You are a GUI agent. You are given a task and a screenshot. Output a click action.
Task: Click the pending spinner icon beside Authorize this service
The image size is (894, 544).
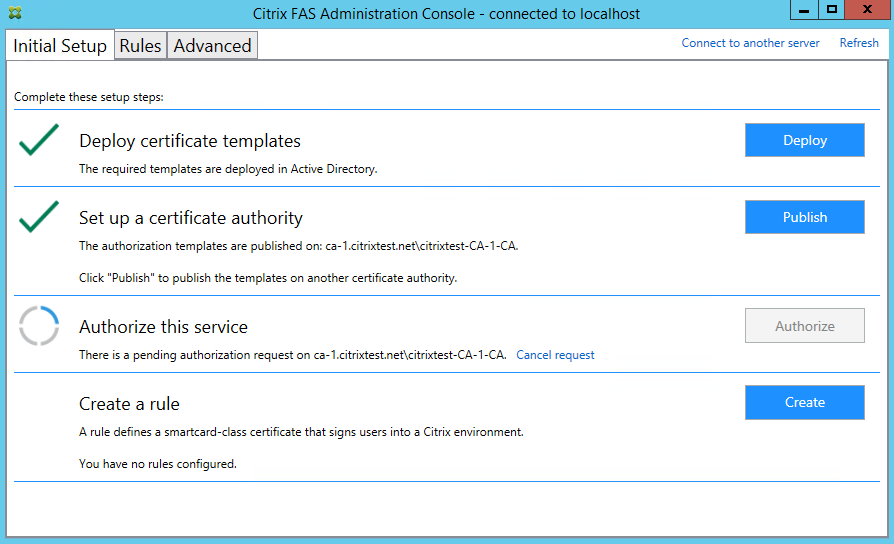(39, 326)
